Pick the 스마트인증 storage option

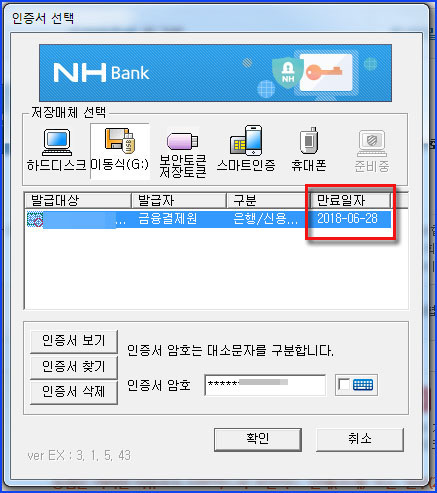246,149
